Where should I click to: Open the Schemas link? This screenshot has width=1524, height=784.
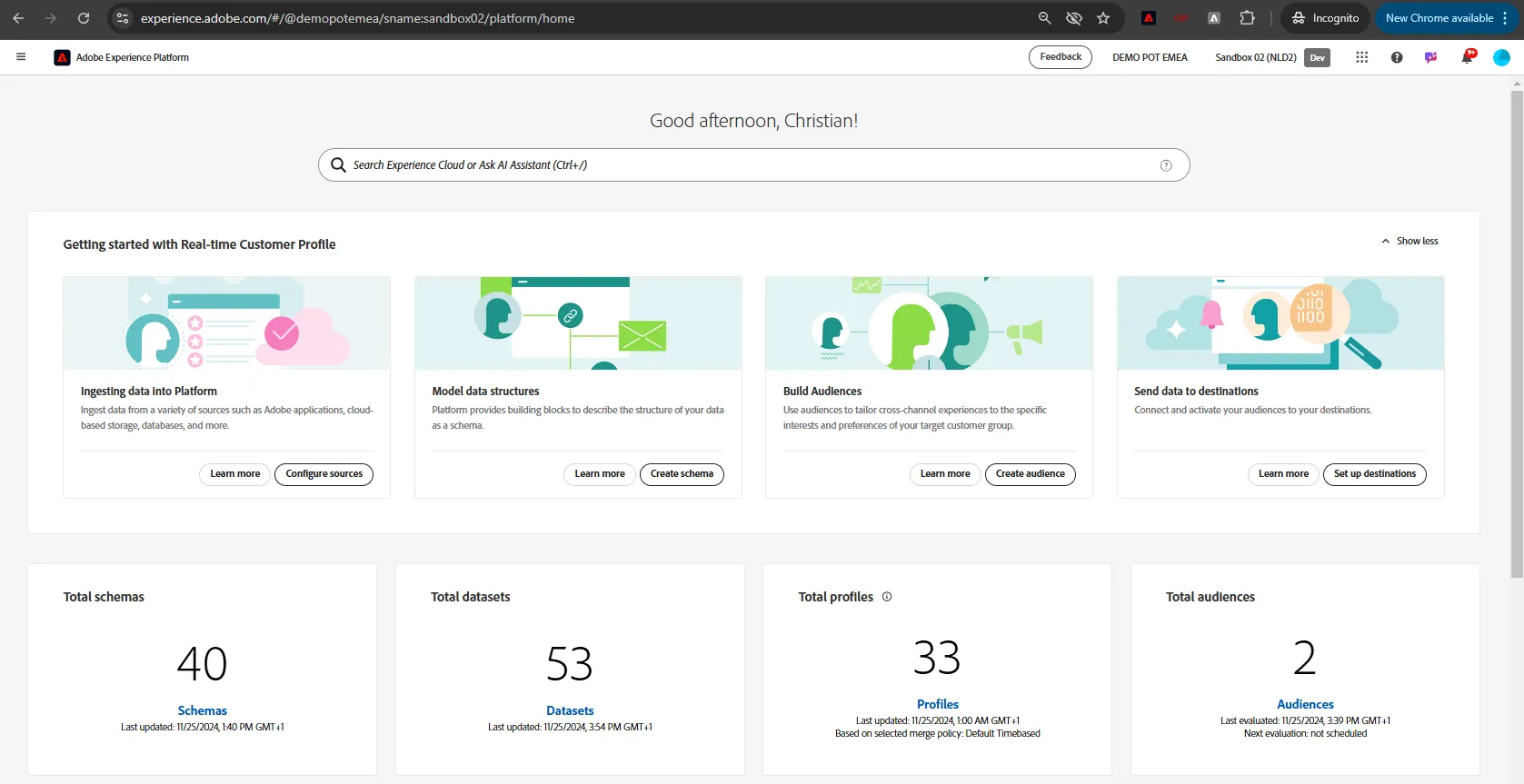click(203, 710)
